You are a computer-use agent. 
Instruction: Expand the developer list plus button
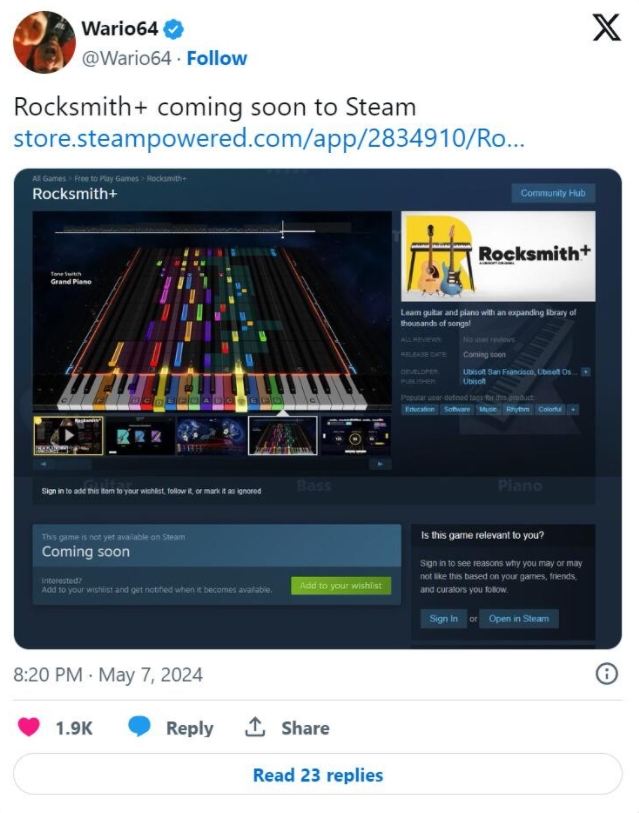(586, 372)
